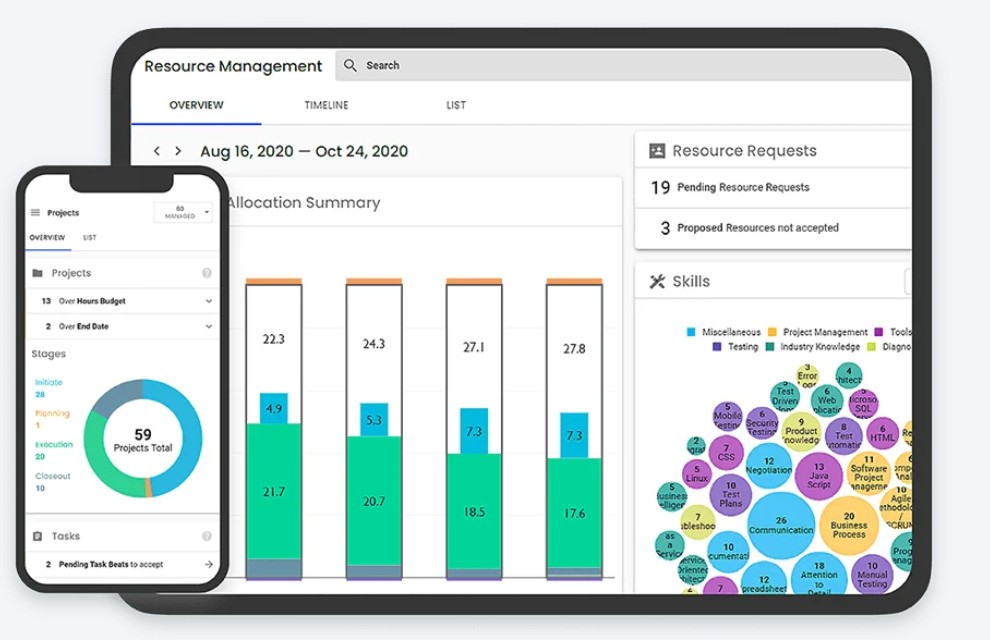Screen dimensions: 990x640
Task: Open the List view tab
Action: tap(455, 104)
